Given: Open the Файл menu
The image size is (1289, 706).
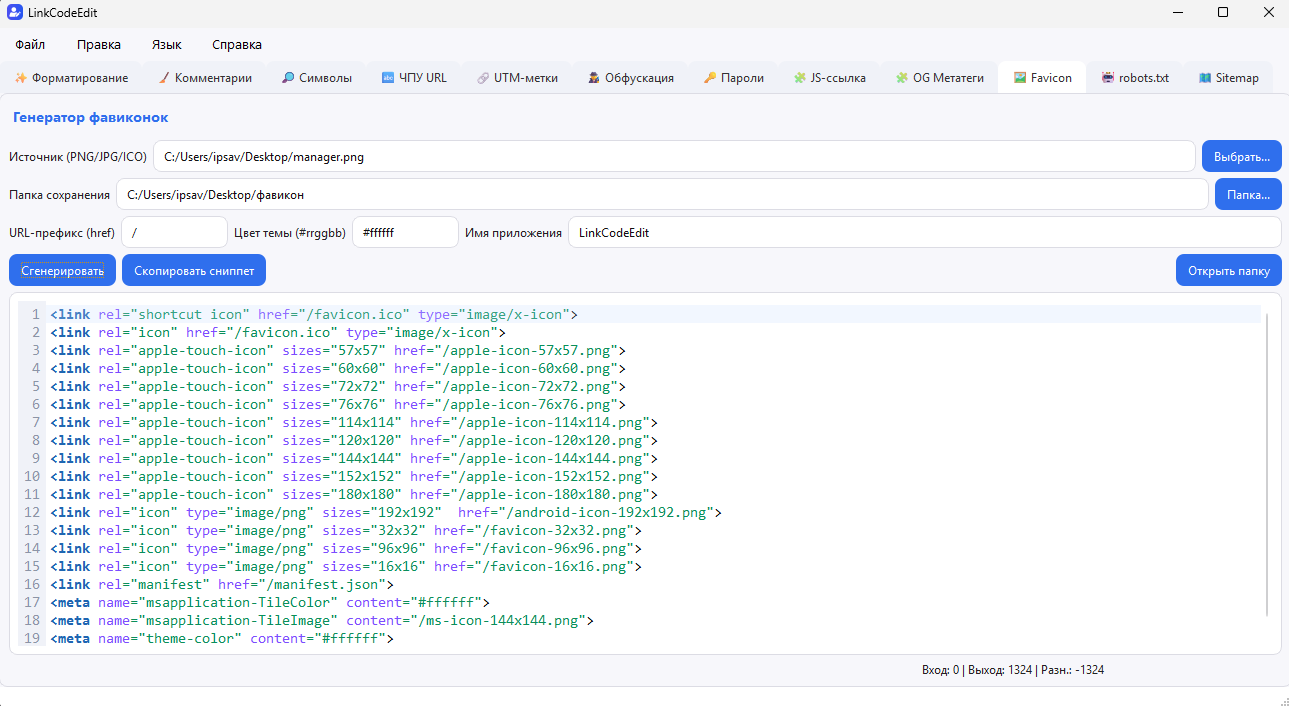Looking at the screenshot, I should 30,45.
